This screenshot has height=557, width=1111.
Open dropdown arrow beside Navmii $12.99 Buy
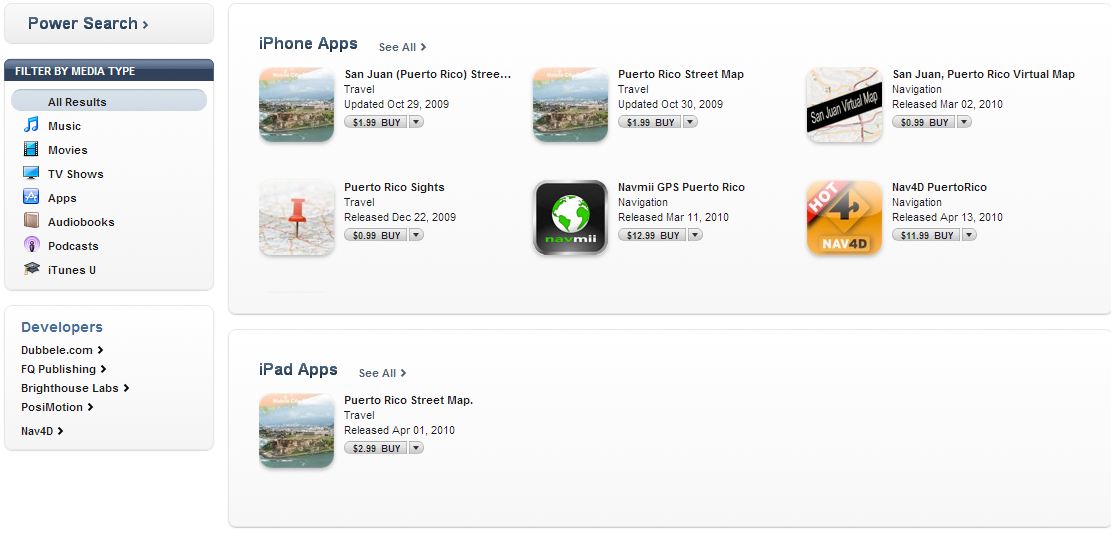(695, 235)
